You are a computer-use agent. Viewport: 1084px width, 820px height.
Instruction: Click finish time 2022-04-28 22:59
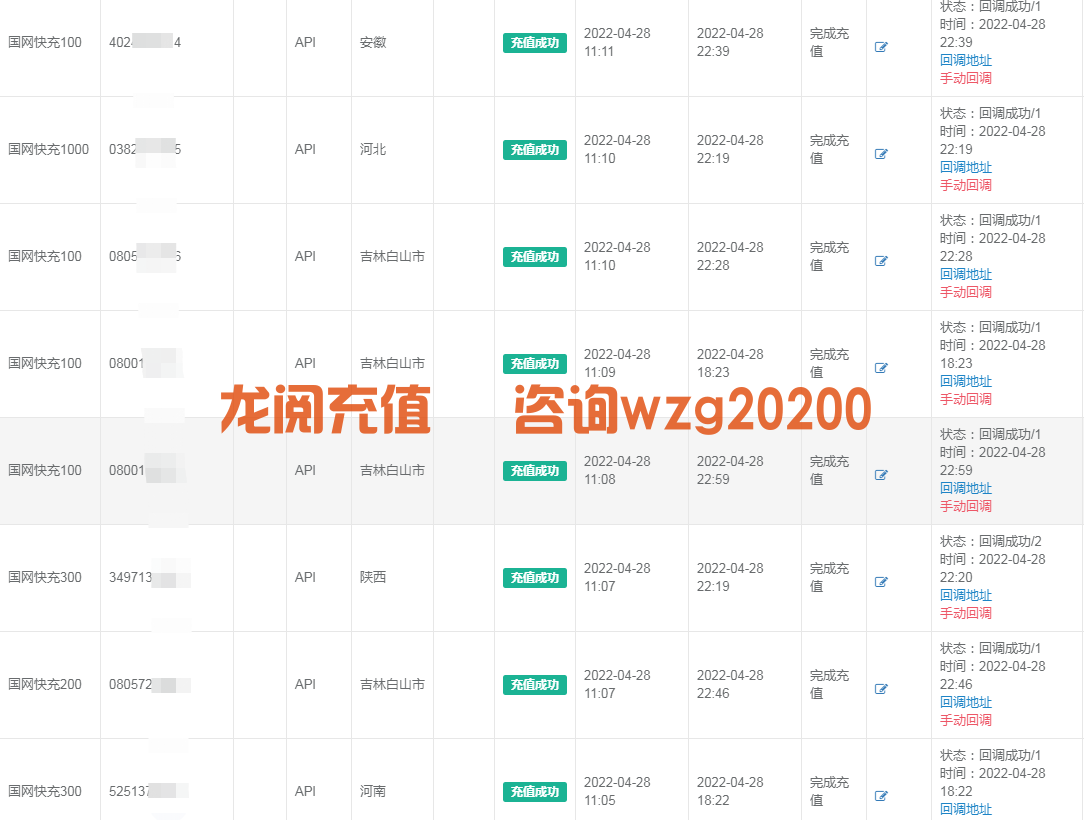pos(730,470)
